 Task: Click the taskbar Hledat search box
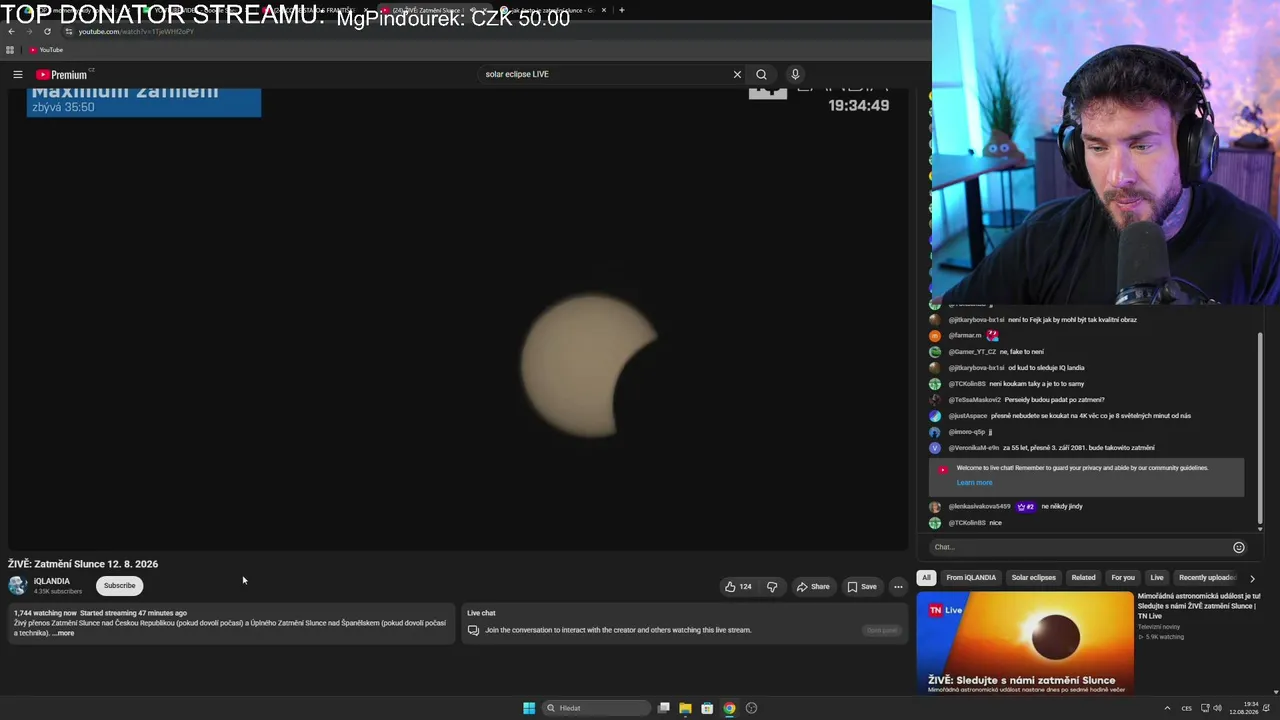point(596,708)
